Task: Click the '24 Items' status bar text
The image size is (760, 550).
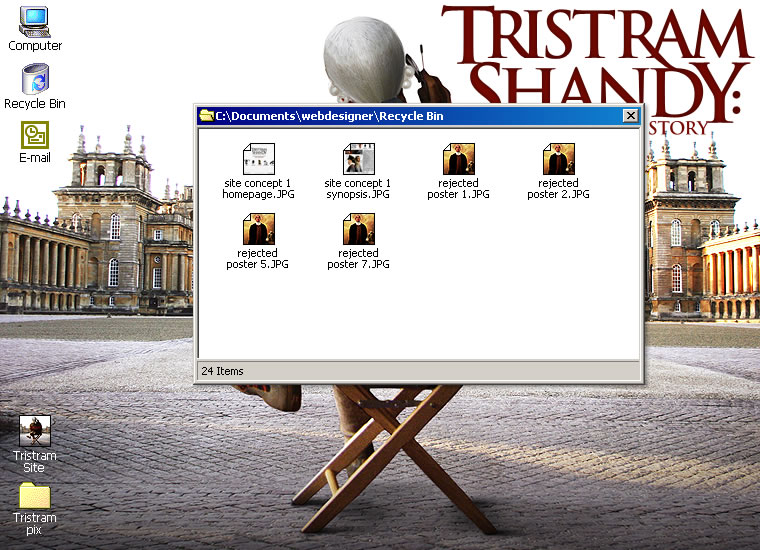Action: tap(222, 371)
